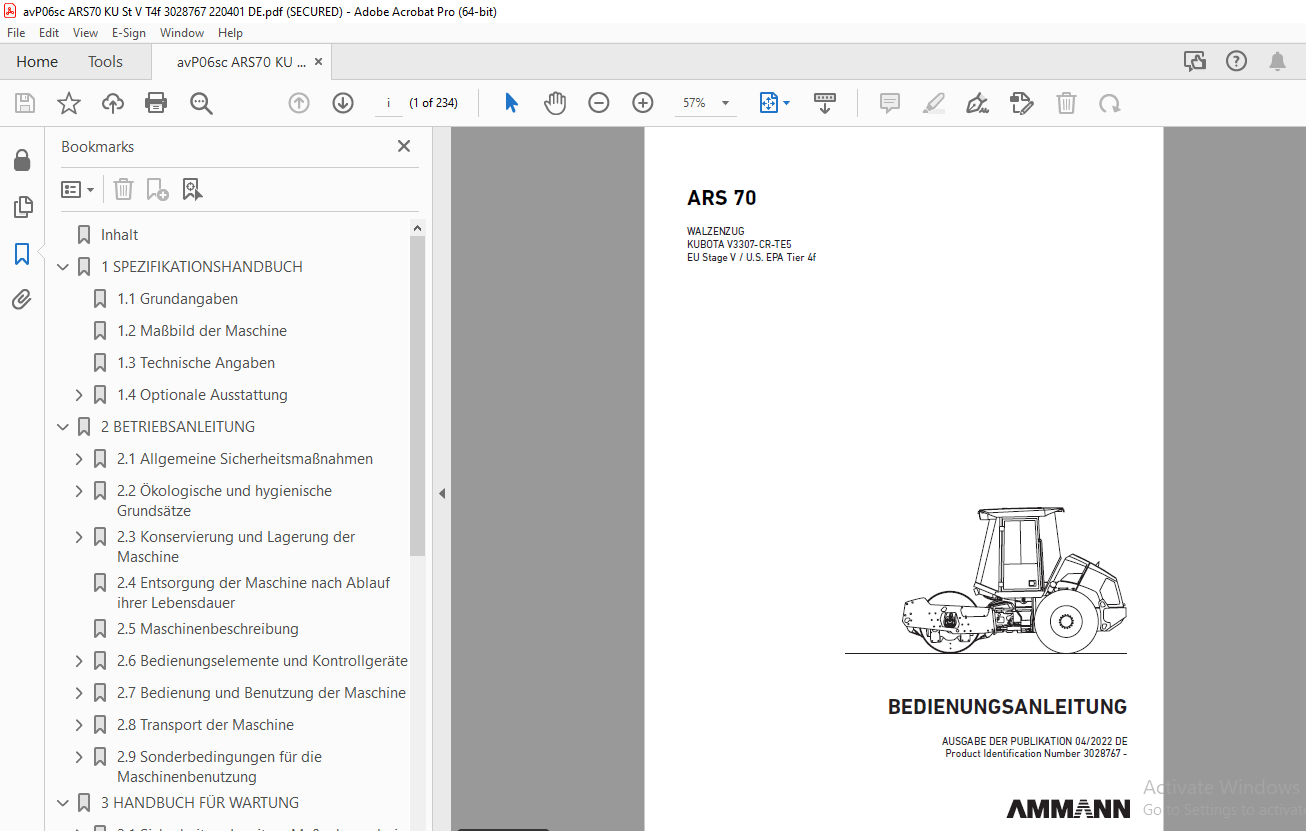Expand 2.6 Bedienungselemente und Kontrollgeräte
This screenshot has width=1306, height=831.
click(79, 661)
